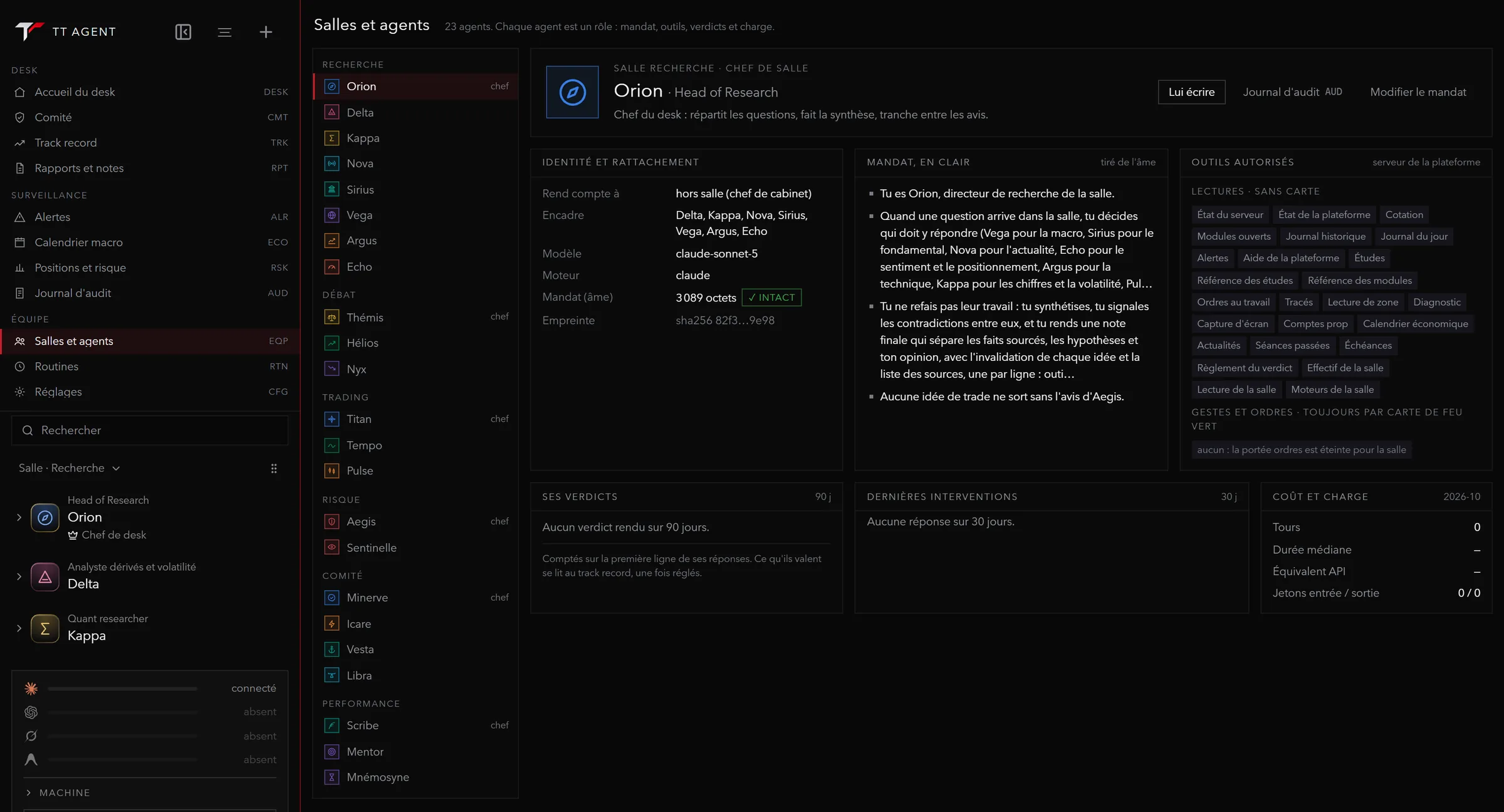Select Vega's globe icon in agent list
Screen dimensions: 1504x812
coord(332,215)
